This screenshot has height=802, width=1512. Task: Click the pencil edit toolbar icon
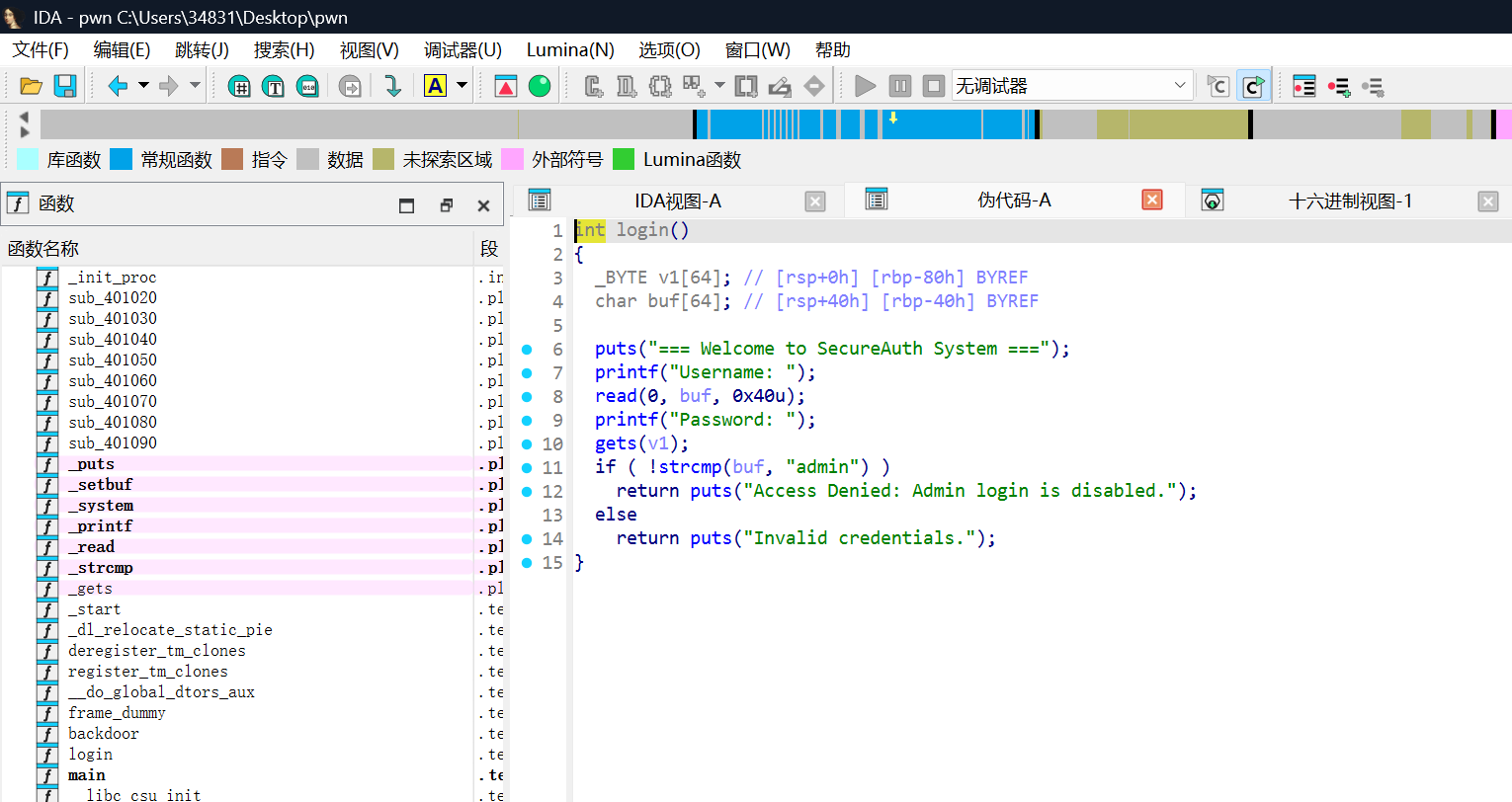click(x=780, y=86)
